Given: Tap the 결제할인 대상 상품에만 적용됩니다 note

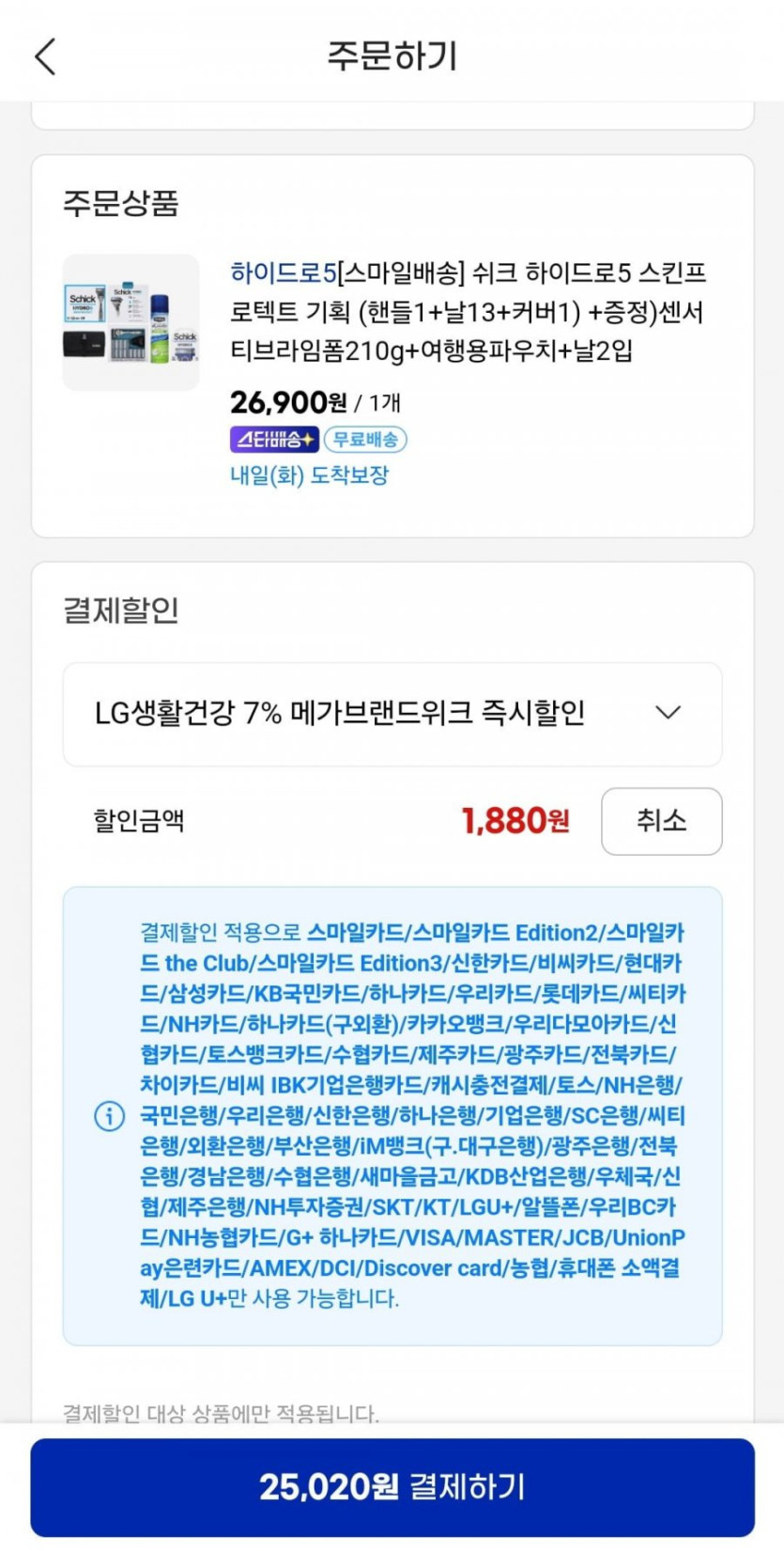Looking at the screenshot, I should click(x=222, y=1413).
